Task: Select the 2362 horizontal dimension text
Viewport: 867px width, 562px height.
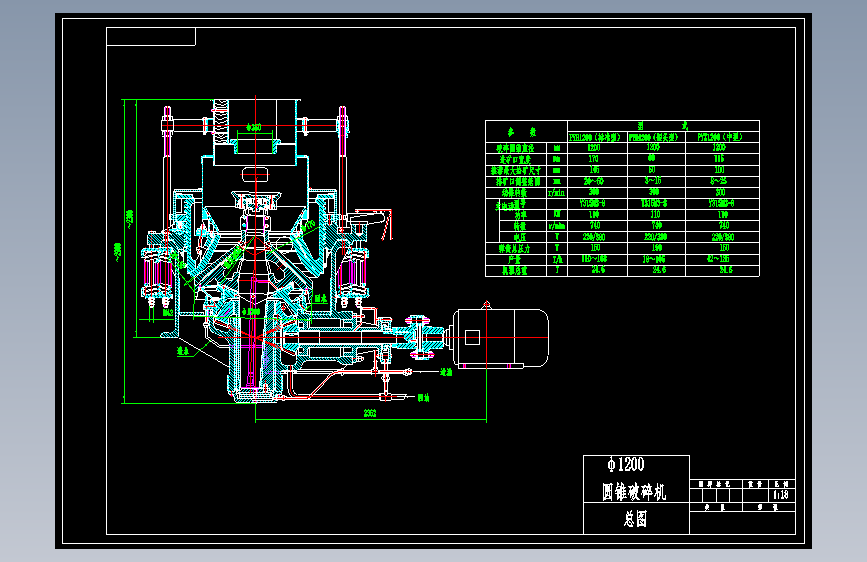Action: click(370, 413)
